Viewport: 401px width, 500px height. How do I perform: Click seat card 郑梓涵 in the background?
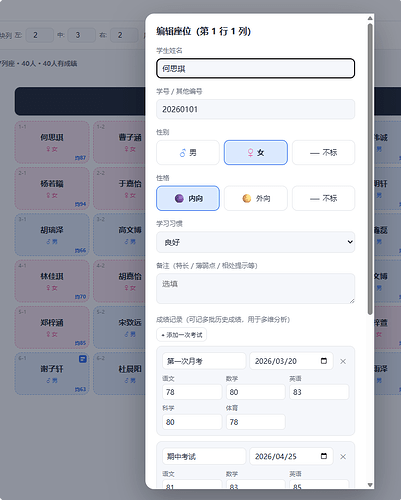52,328
